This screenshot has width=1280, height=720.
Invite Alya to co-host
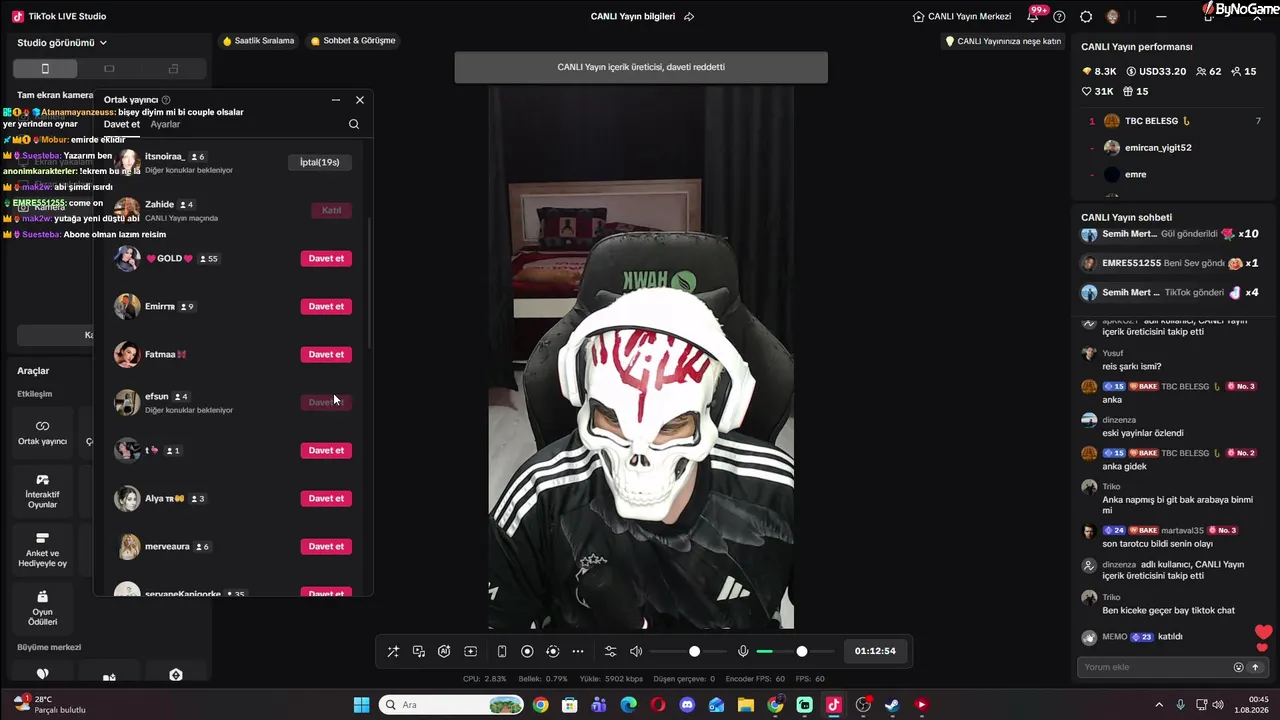[326, 498]
